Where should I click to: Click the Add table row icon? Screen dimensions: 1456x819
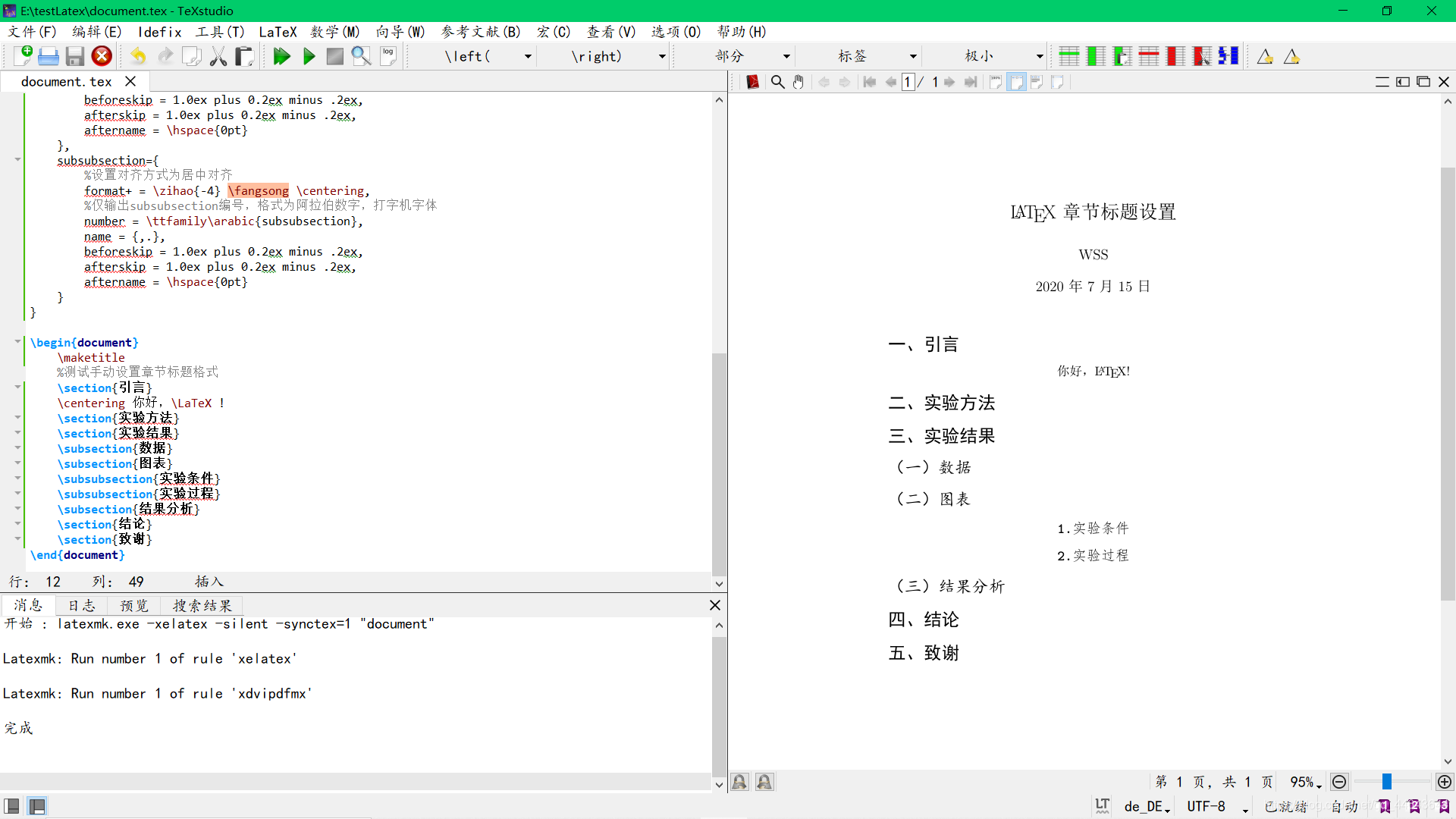[x=1068, y=56]
